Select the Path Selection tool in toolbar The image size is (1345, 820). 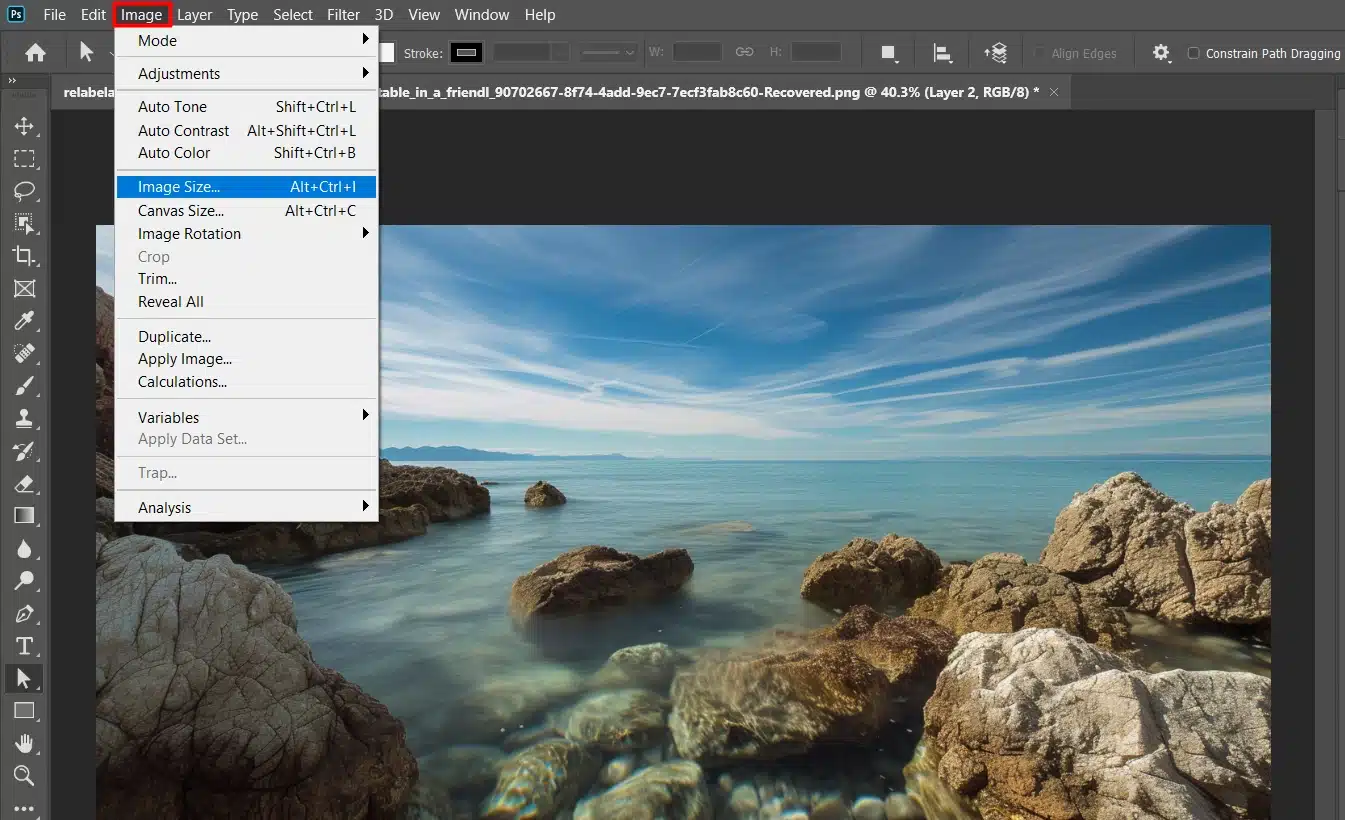(24, 678)
